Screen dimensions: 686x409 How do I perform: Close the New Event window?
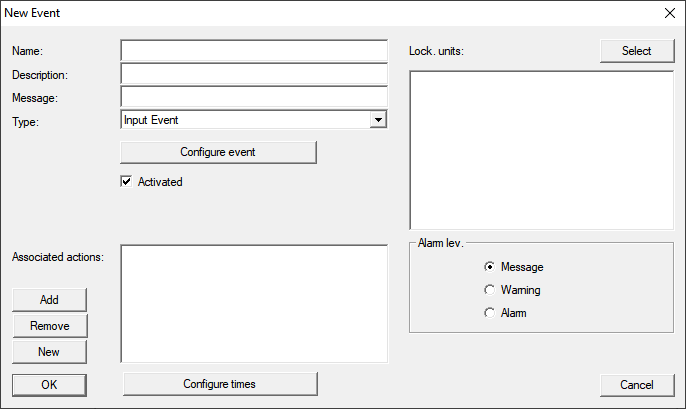pos(670,13)
